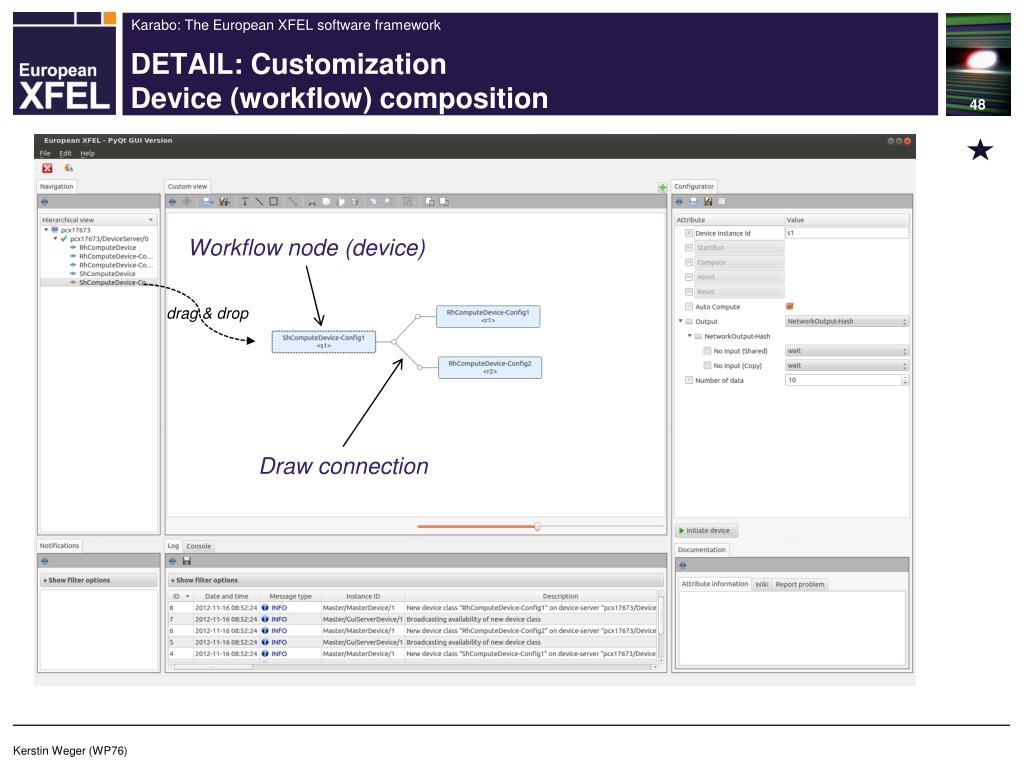Switch to the Log tab
Image resolution: width=1024 pixels, height=768 pixels.
tap(173, 545)
